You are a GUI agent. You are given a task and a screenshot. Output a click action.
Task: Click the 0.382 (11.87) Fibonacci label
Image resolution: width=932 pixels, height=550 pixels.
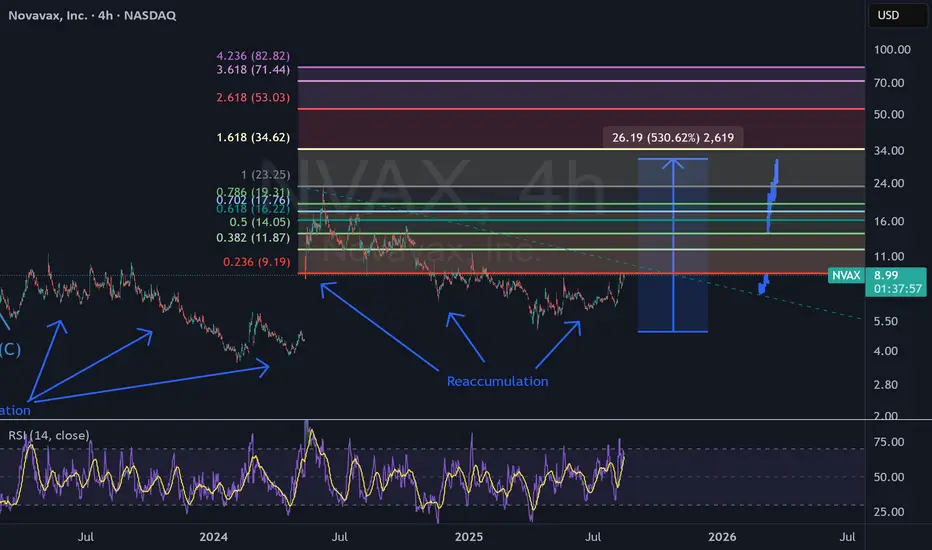(253, 238)
